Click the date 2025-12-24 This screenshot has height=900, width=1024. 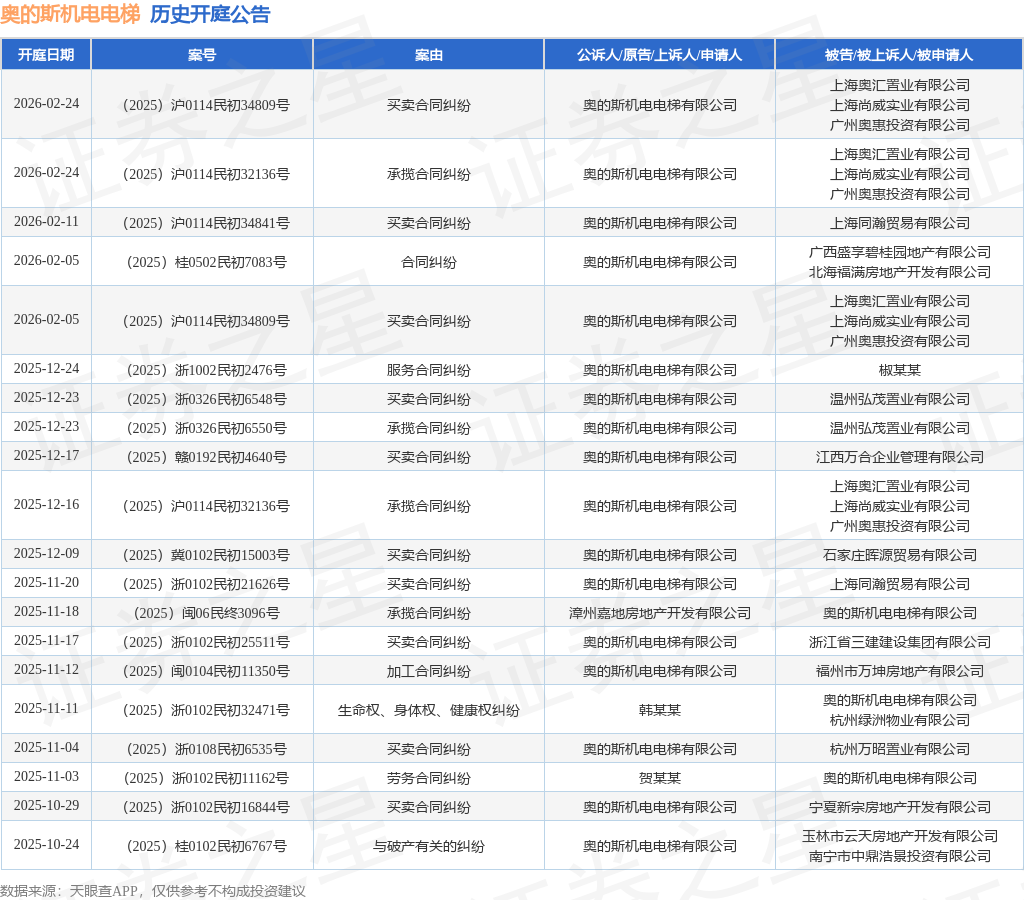pos(46,368)
